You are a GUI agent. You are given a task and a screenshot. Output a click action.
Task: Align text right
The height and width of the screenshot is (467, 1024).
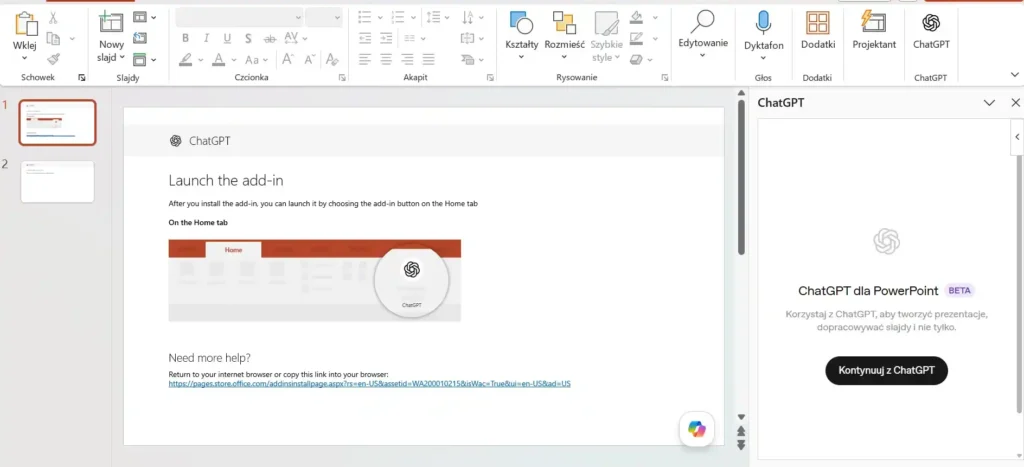408,59
